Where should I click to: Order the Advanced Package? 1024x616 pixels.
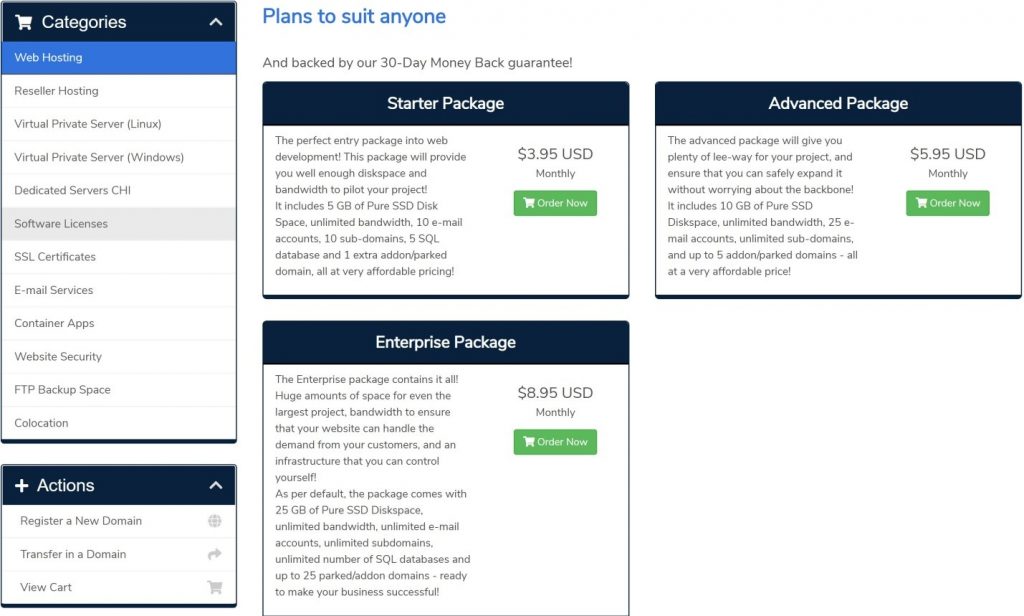pyautogui.click(x=947, y=203)
